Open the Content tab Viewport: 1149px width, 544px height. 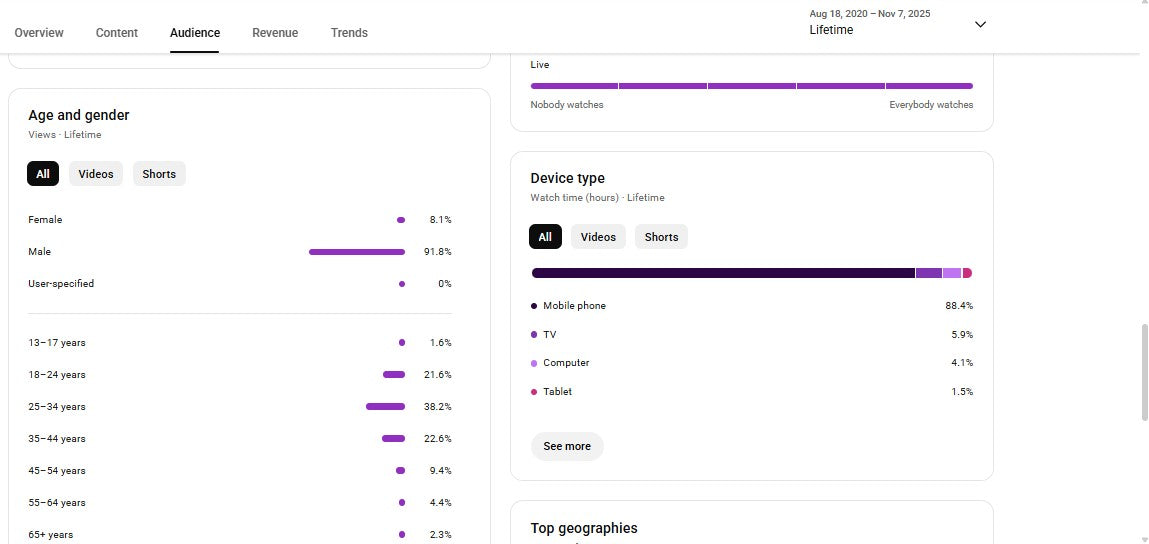pyautogui.click(x=117, y=33)
